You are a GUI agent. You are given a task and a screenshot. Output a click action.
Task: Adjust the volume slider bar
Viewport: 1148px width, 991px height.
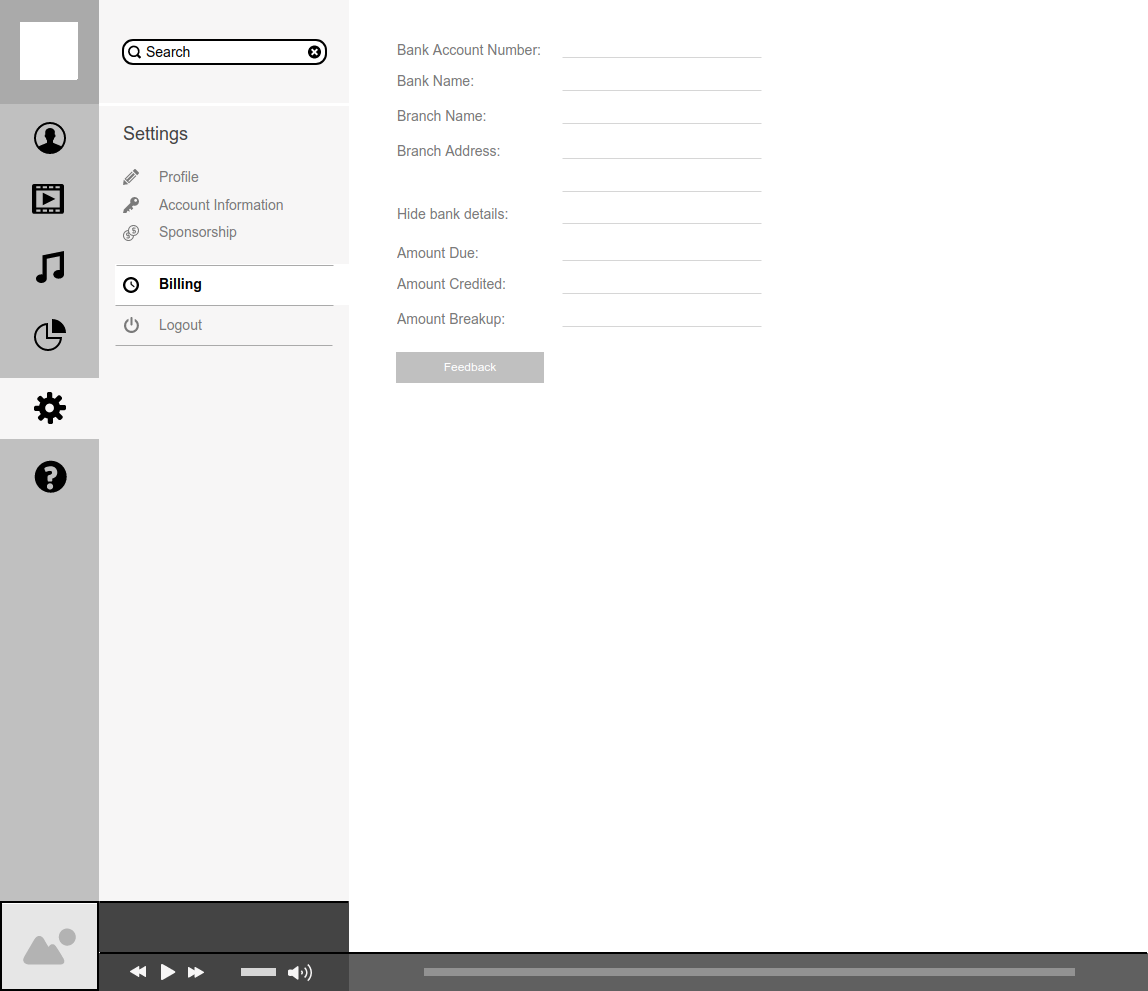click(258, 972)
